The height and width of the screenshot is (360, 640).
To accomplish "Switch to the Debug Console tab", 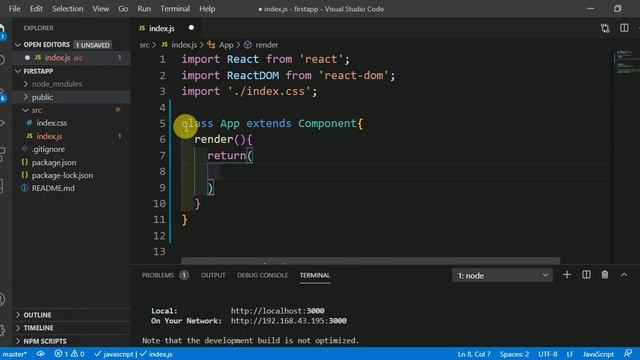I will (262, 275).
